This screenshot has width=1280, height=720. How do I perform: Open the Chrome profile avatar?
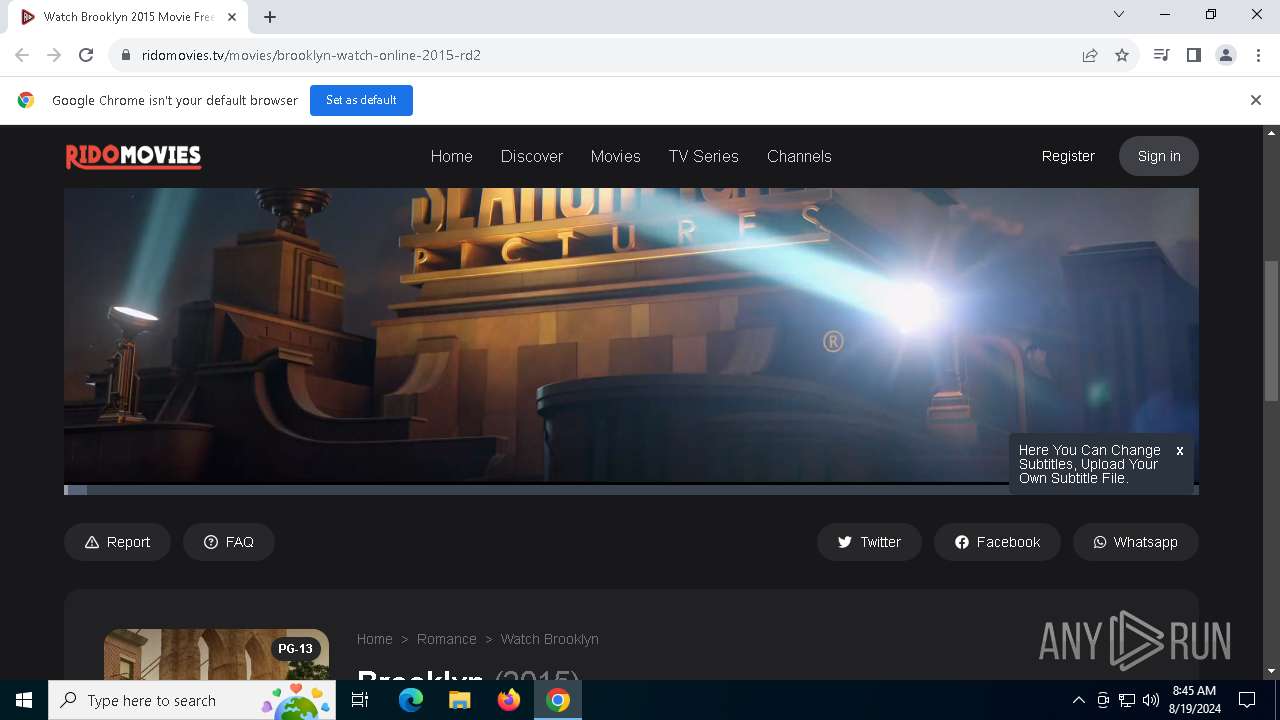(x=1226, y=55)
